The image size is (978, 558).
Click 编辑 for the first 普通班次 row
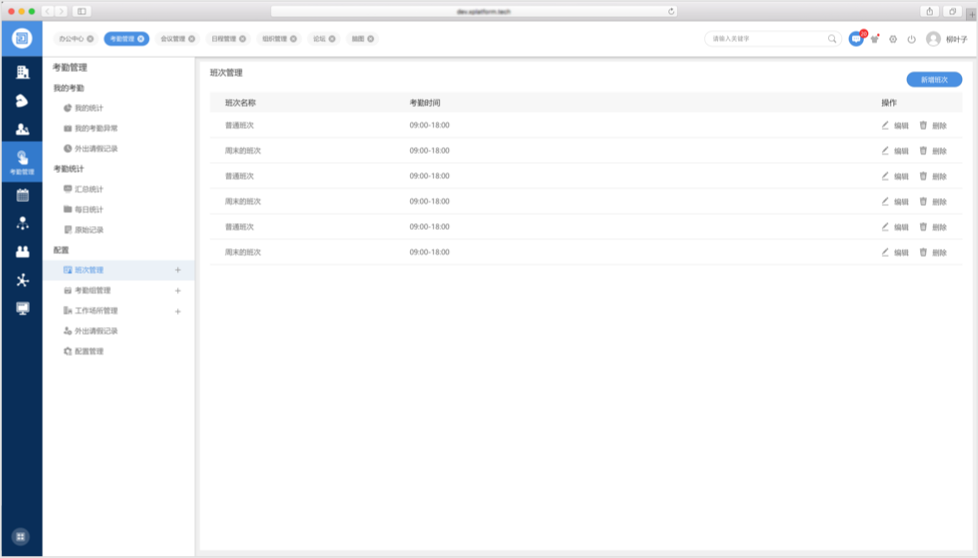pos(895,125)
